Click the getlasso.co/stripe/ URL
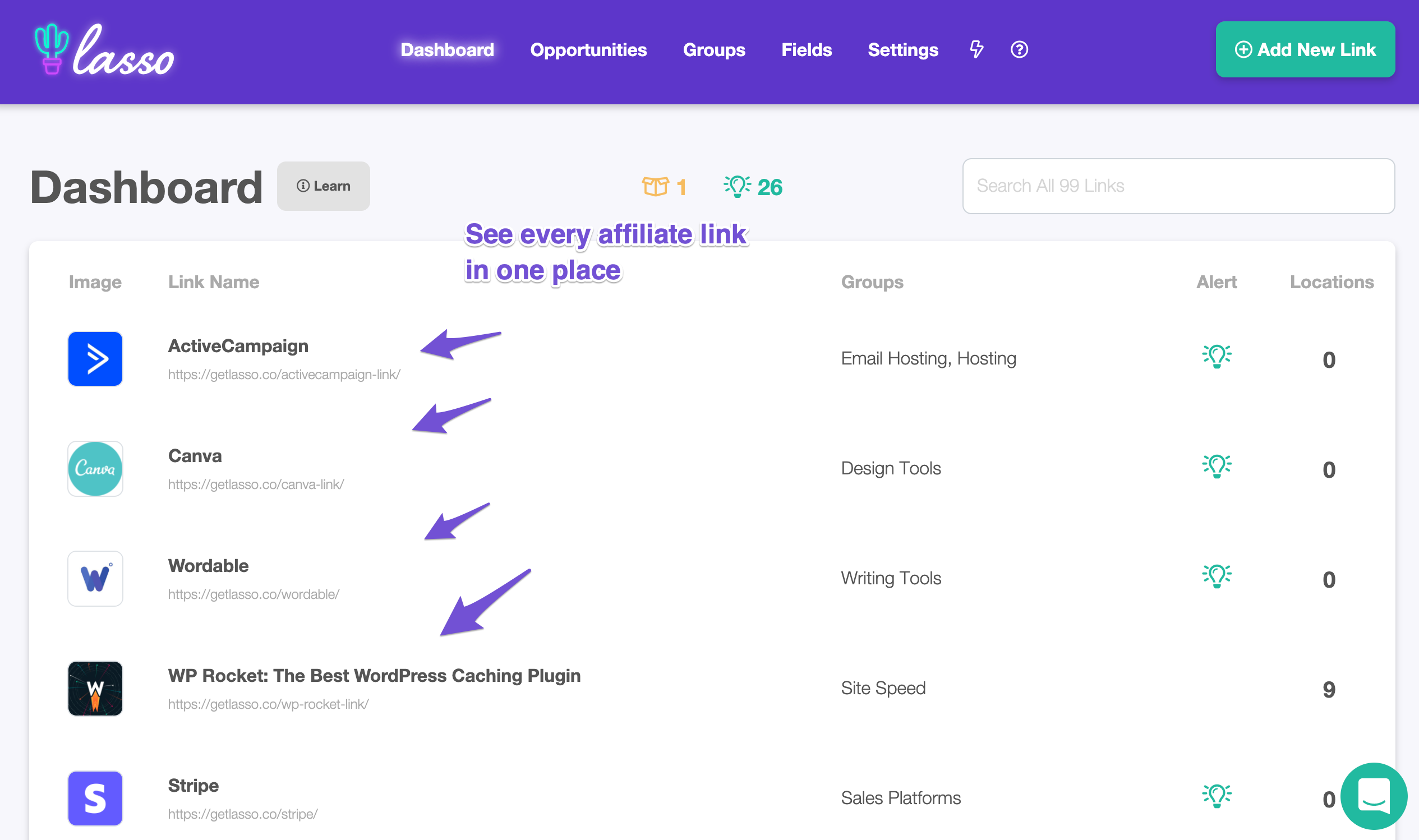 pyautogui.click(x=243, y=814)
